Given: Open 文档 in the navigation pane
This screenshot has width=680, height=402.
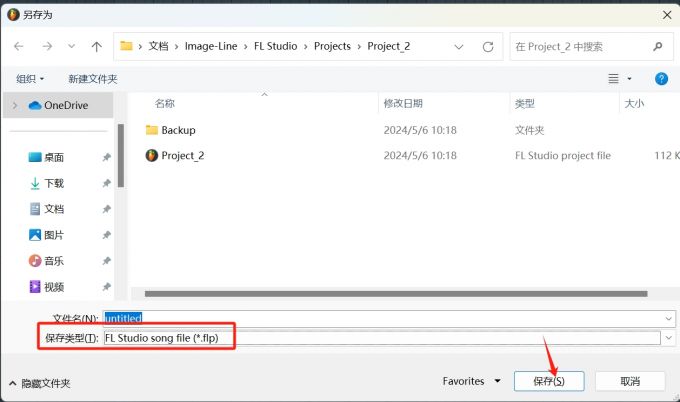Looking at the screenshot, I should [x=54, y=209].
